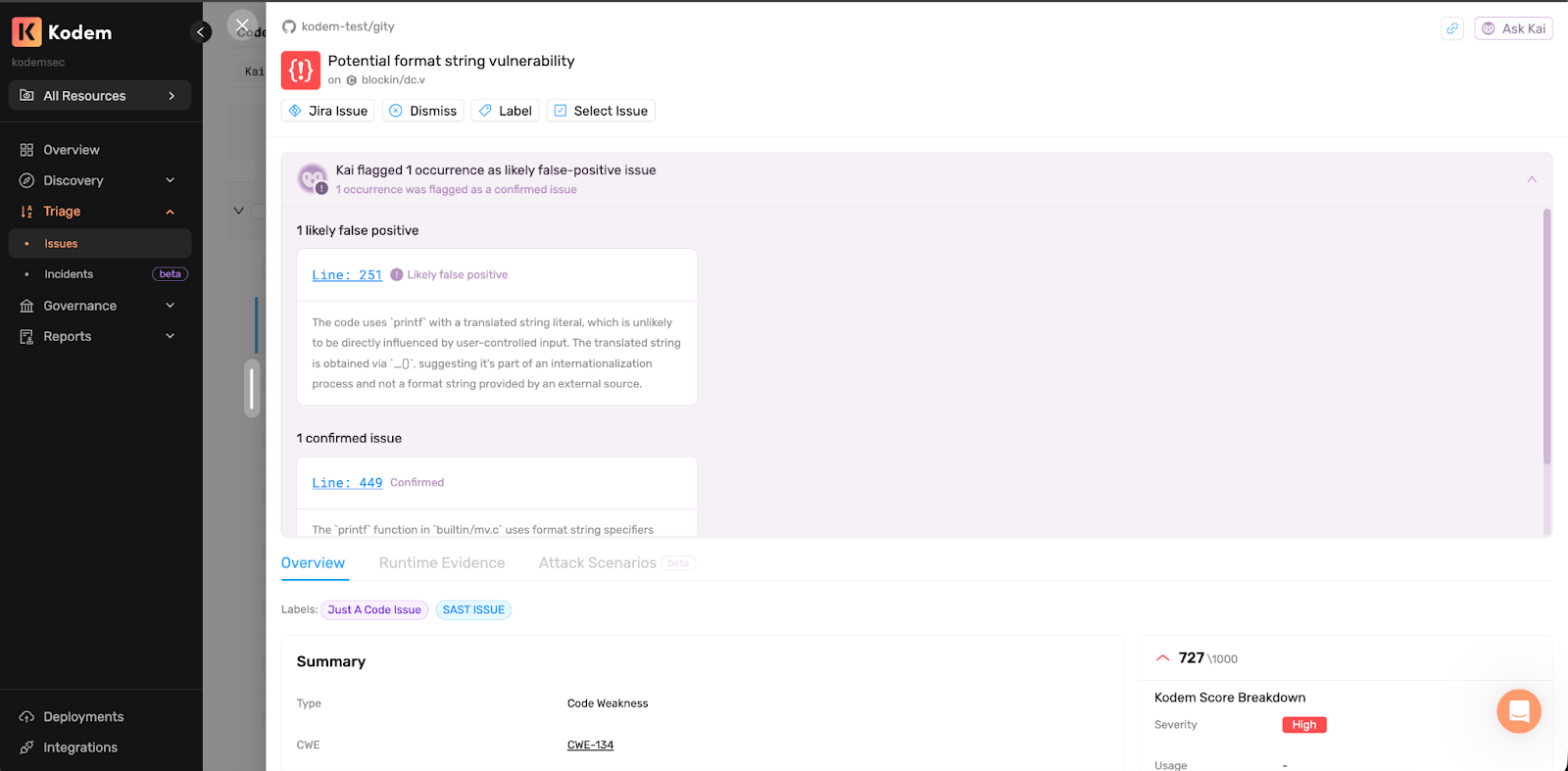1568x771 pixels.
Task: Click the red format string issue icon
Action: pyautogui.click(x=301, y=71)
